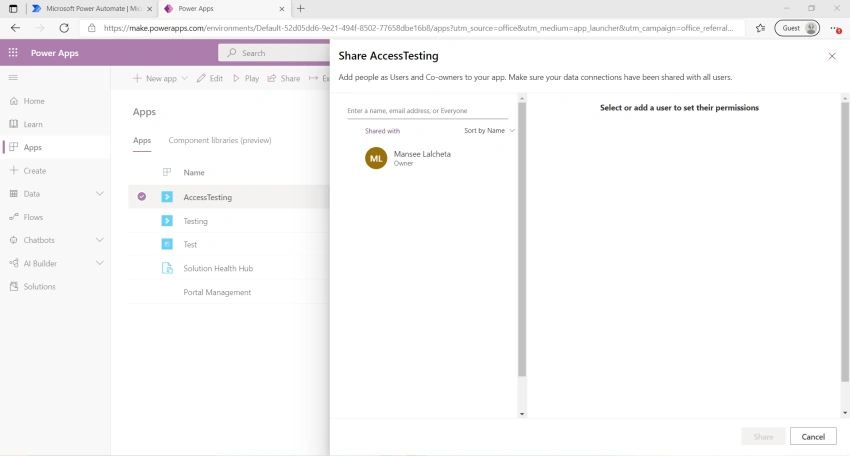Focus the Power Apps Search box
This screenshot has height=456, width=850.
(274, 53)
